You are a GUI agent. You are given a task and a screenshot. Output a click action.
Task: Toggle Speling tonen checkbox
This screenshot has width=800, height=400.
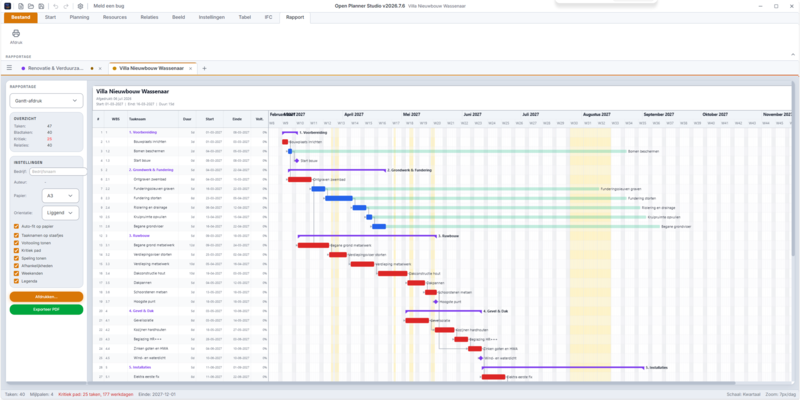coord(17,259)
